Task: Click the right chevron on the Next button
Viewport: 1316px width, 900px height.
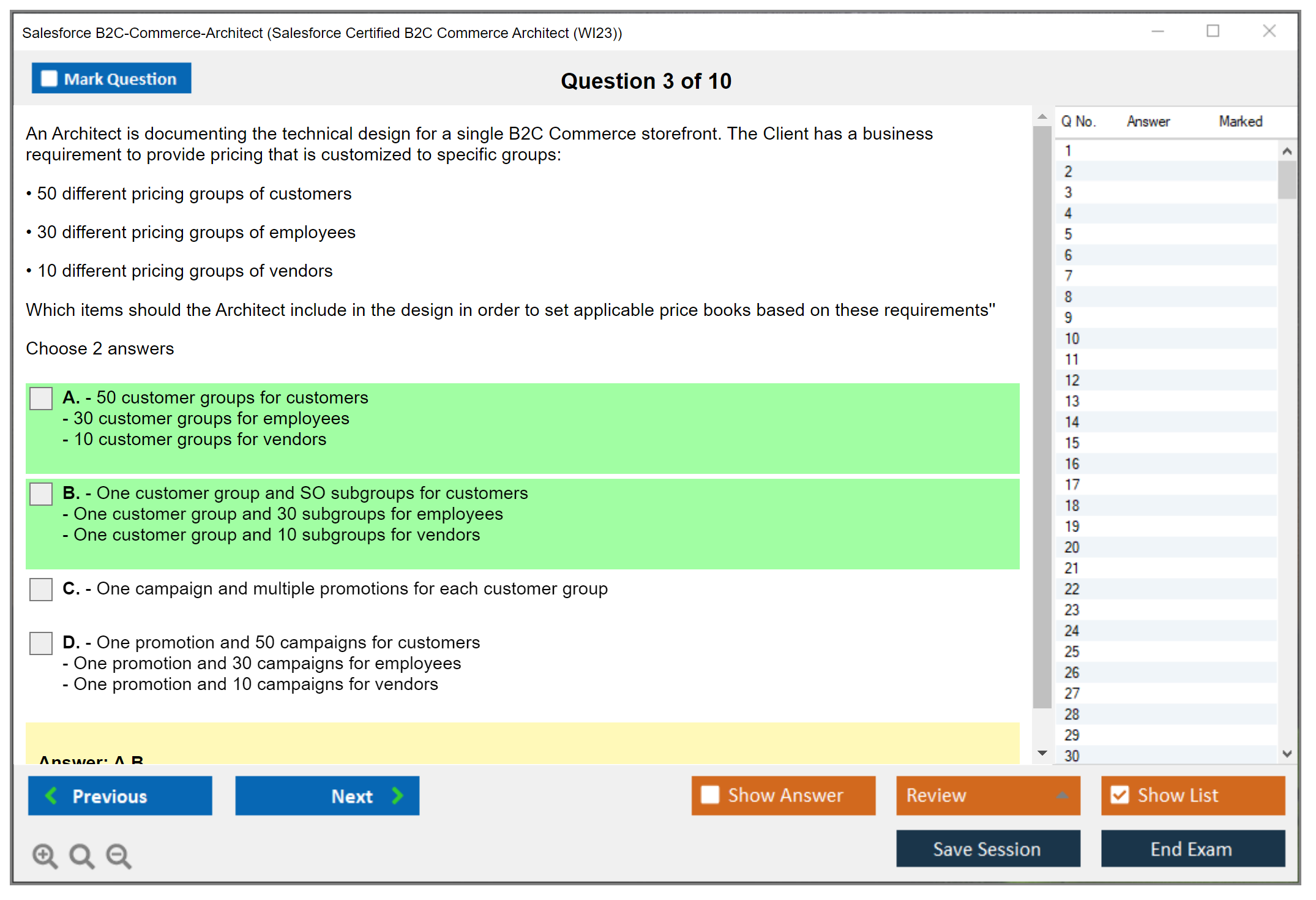Action: click(398, 795)
